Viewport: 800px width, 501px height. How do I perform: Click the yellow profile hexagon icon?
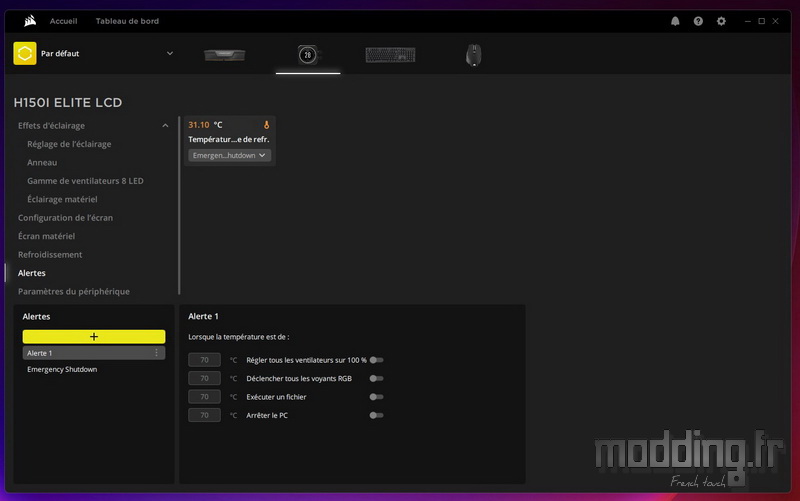(24, 54)
